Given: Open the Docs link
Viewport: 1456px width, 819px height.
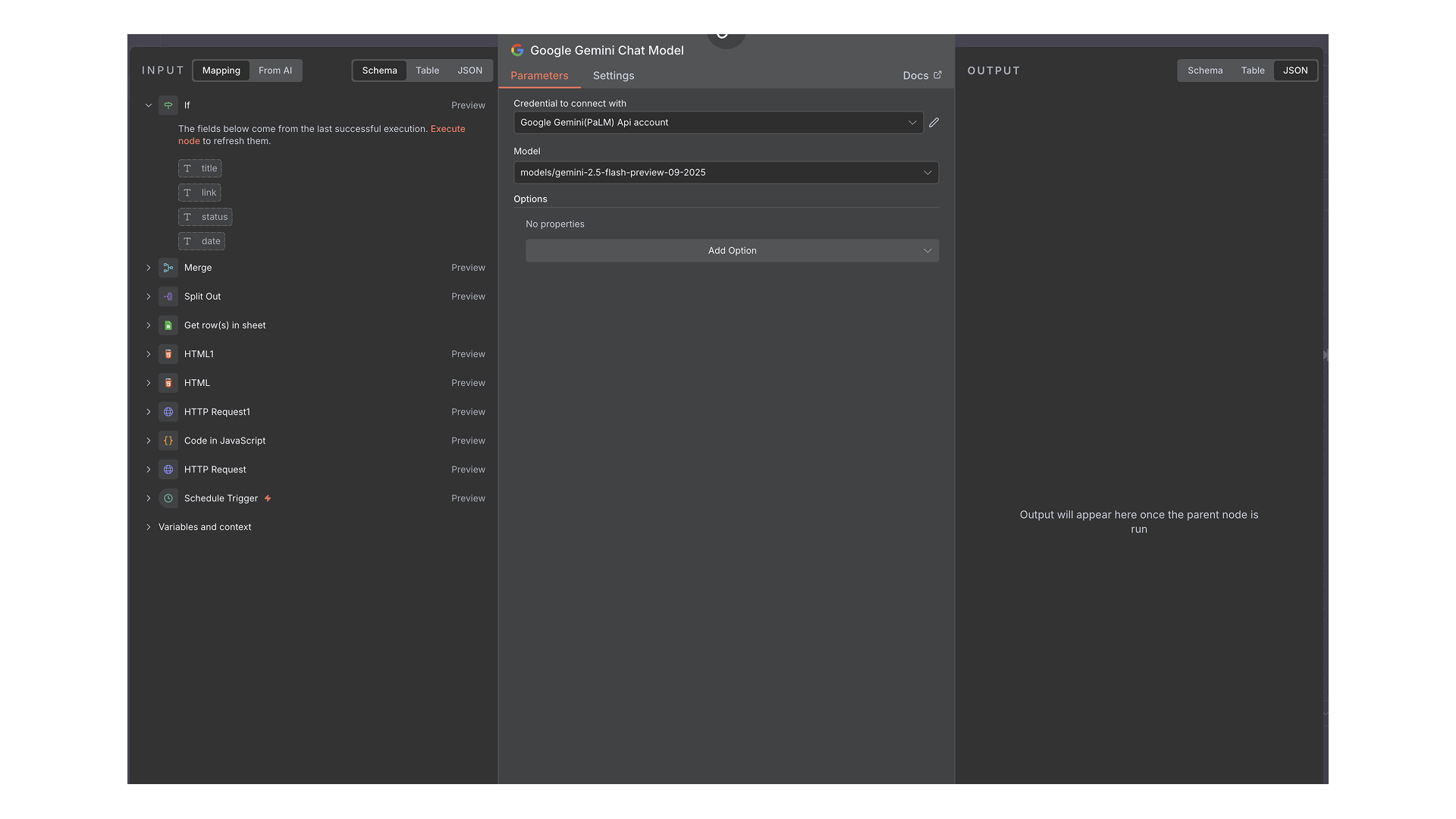Looking at the screenshot, I should pos(921,76).
